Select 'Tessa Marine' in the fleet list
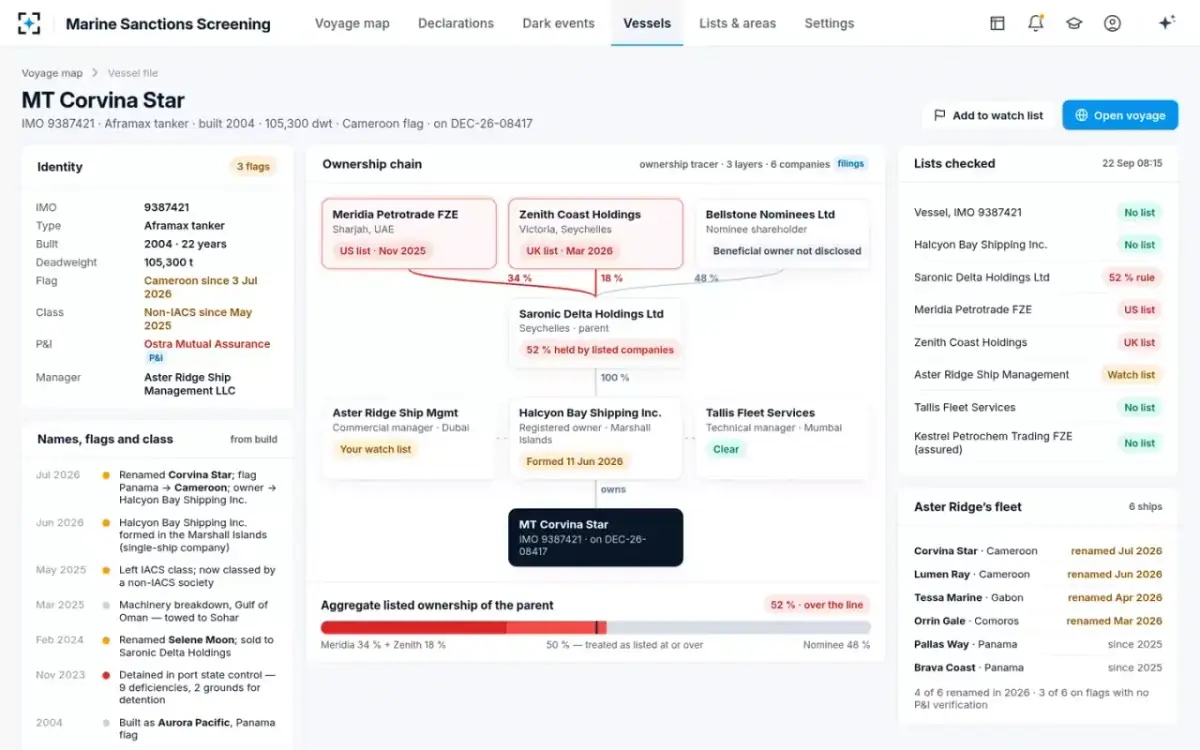This screenshot has height=750, width=1200. point(1038,598)
